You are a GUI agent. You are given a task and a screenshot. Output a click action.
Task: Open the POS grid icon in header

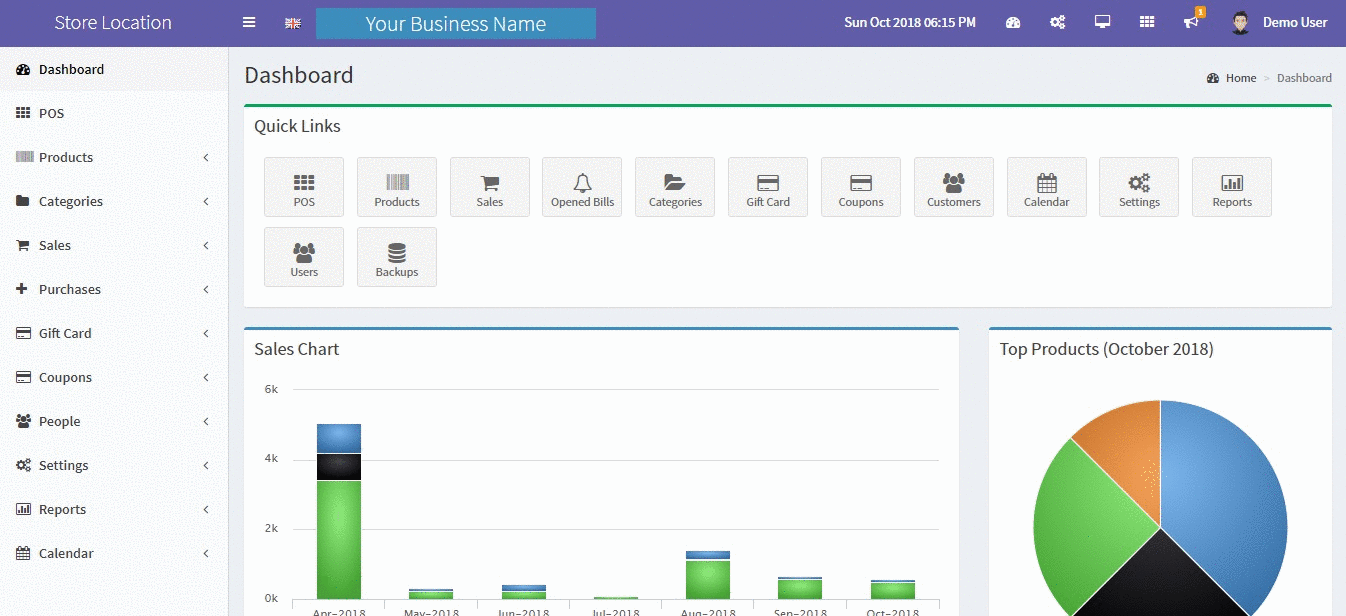tap(1147, 22)
